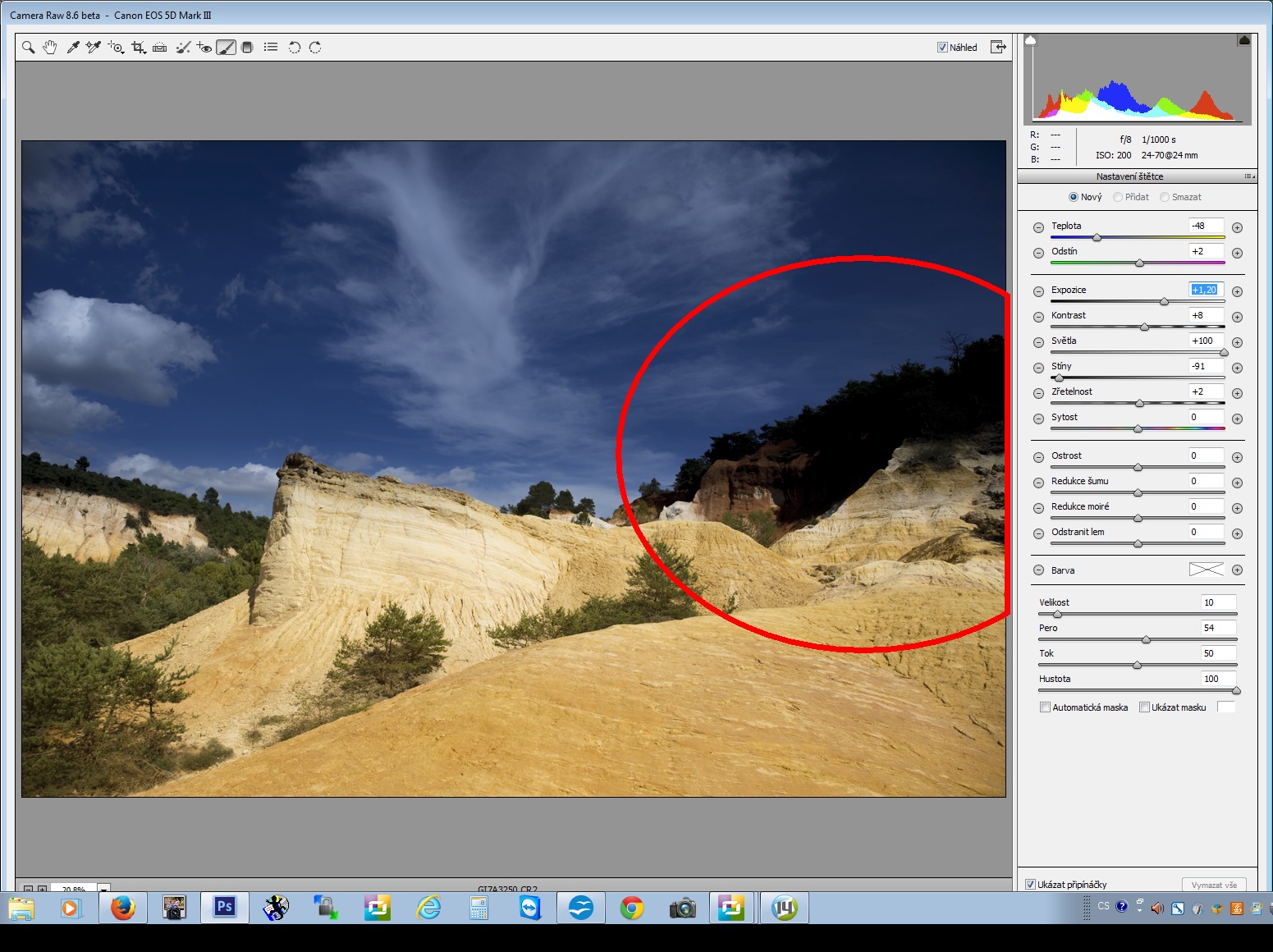Select the Hand tool
The width and height of the screenshot is (1273, 952).
(50, 48)
